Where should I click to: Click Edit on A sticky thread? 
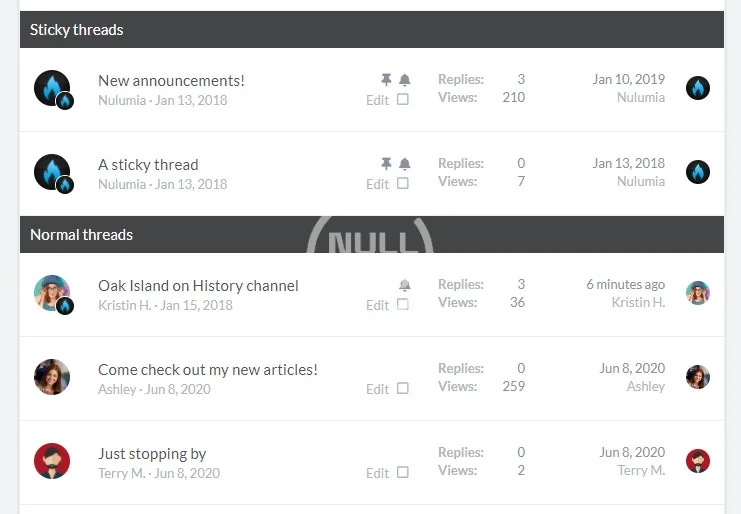[x=377, y=184]
